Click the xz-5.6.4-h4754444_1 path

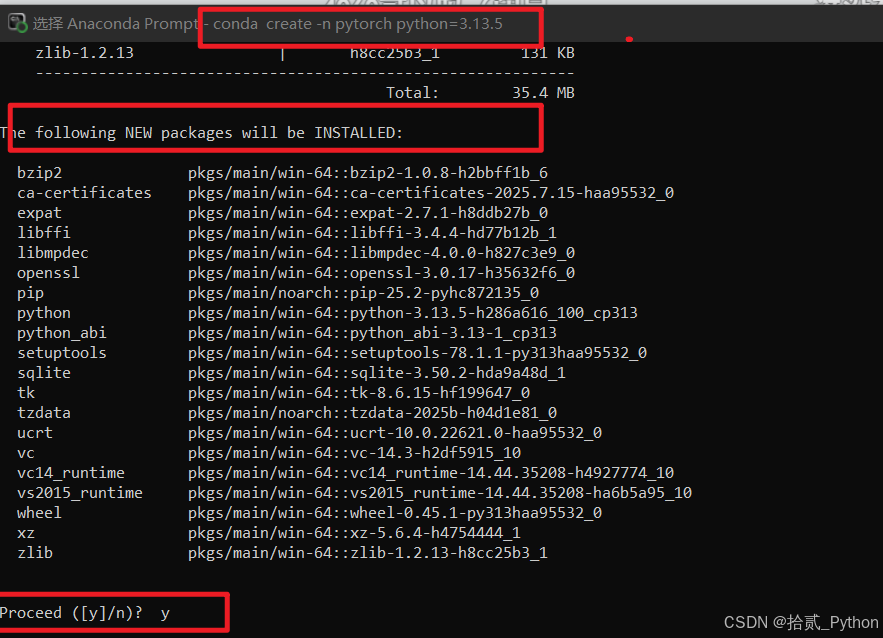(x=354, y=533)
